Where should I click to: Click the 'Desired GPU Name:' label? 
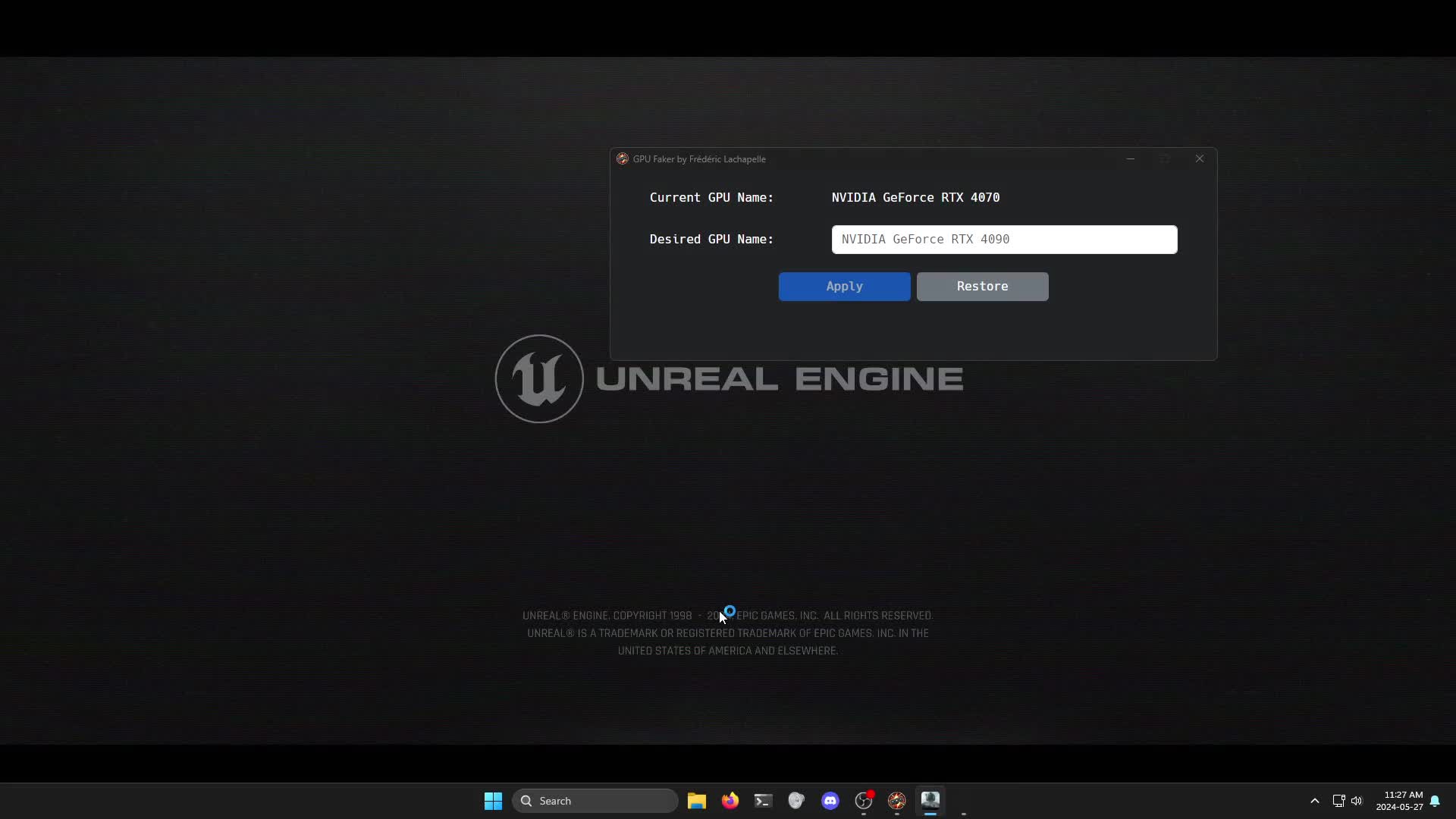point(711,239)
